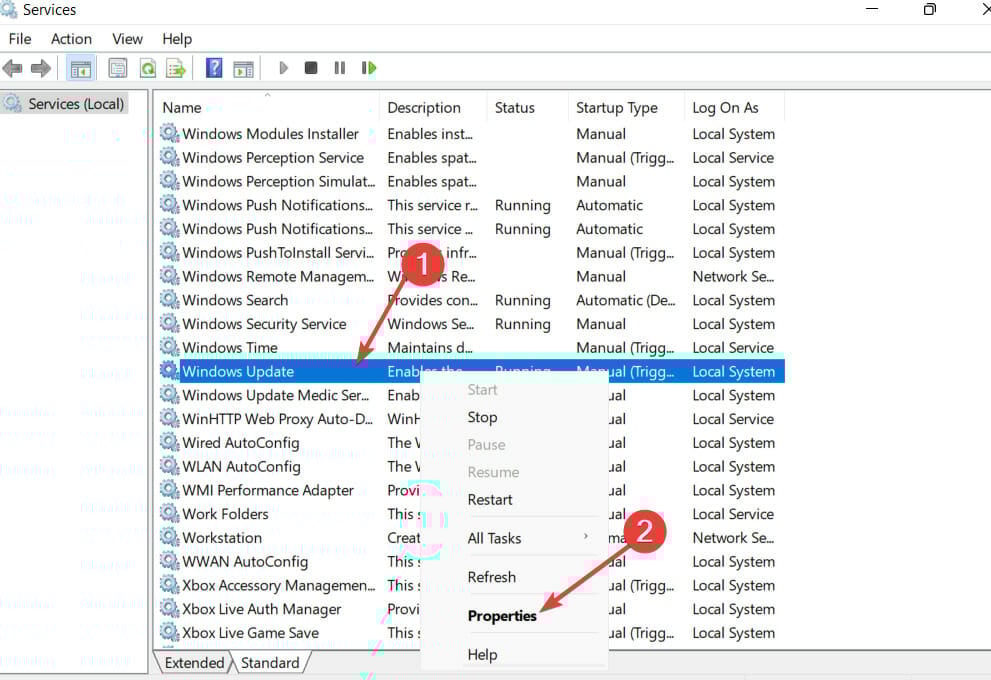Click Refresh in the context menu
The image size is (991, 680).
click(491, 577)
